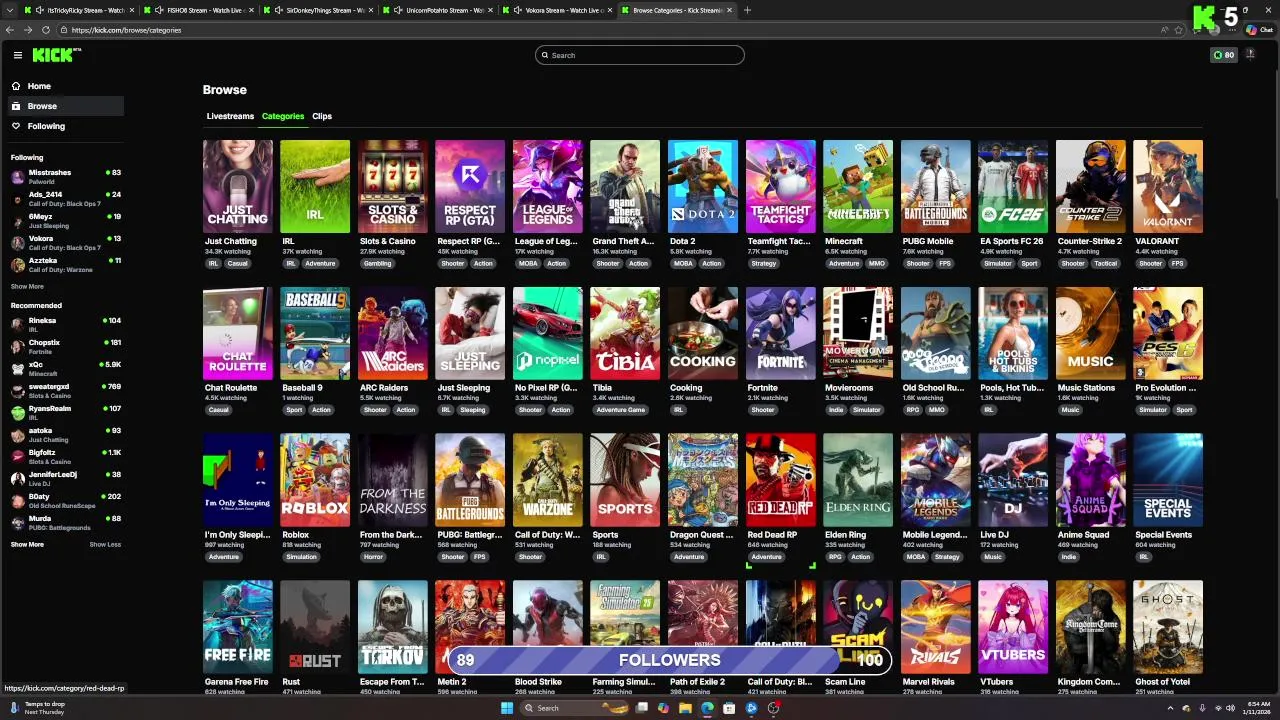Open the Garena Free Fire thumbnail

coord(238,627)
